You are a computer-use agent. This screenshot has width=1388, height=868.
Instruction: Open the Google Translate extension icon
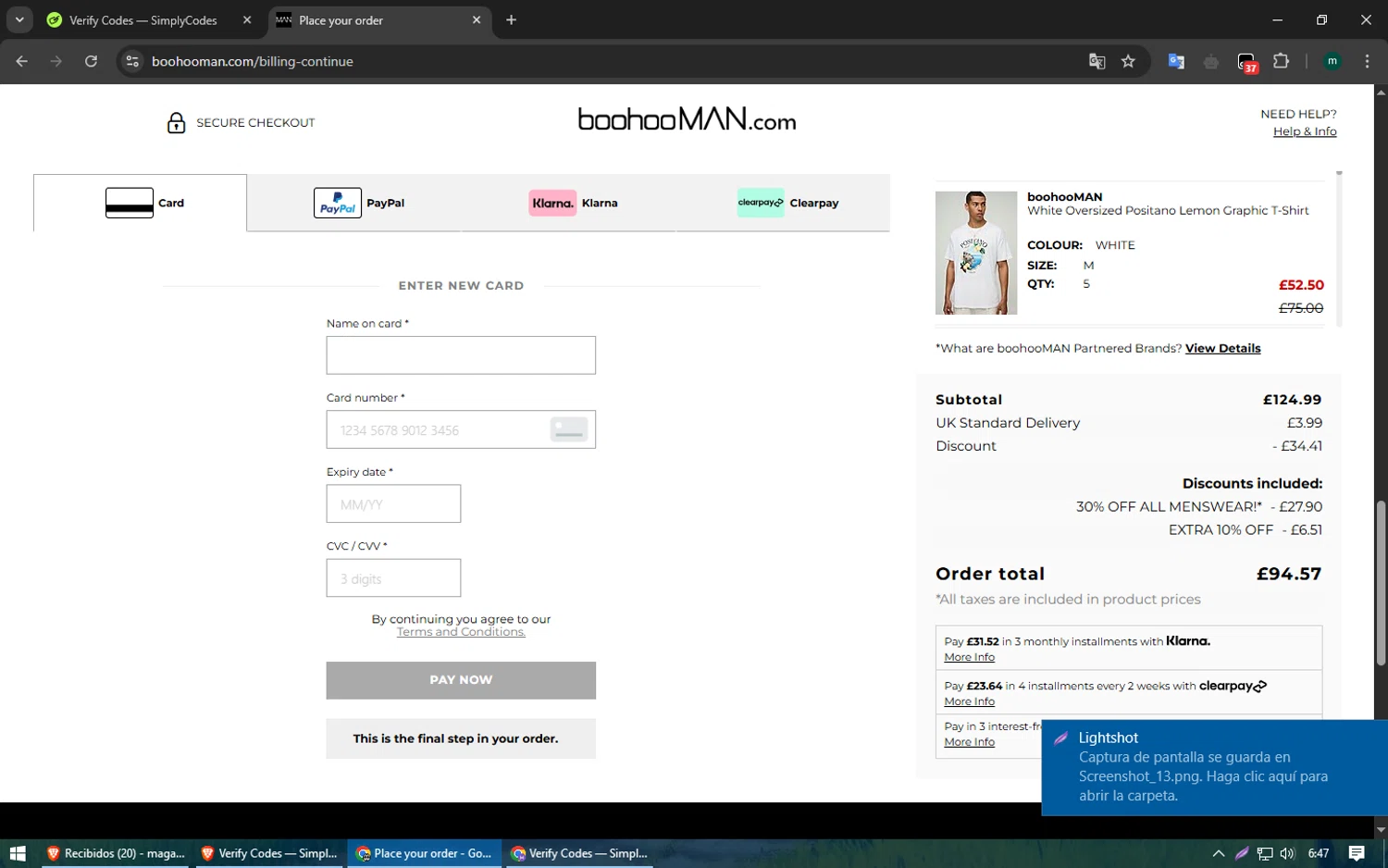point(1176,61)
